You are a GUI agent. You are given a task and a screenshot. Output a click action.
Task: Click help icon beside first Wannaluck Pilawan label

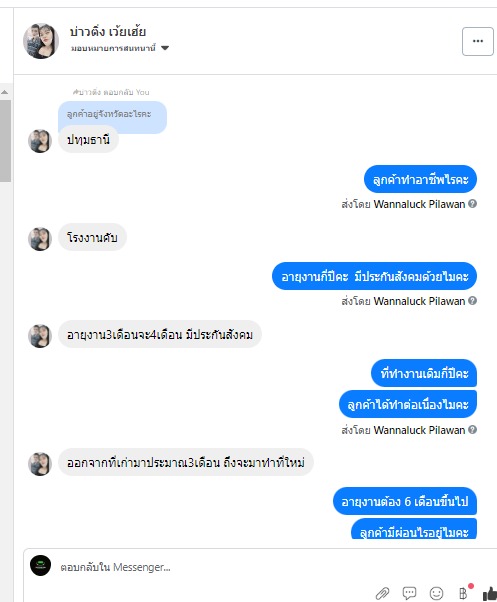tap(473, 203)
